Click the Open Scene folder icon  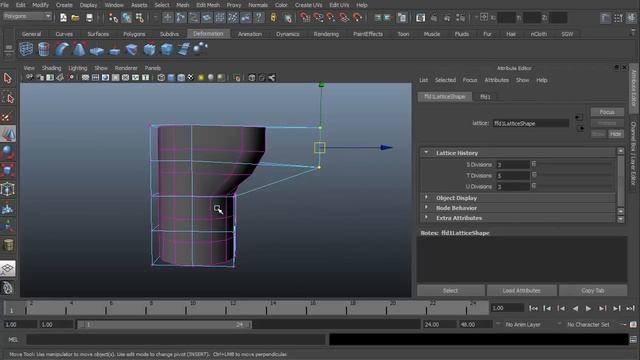pos(76,18)
